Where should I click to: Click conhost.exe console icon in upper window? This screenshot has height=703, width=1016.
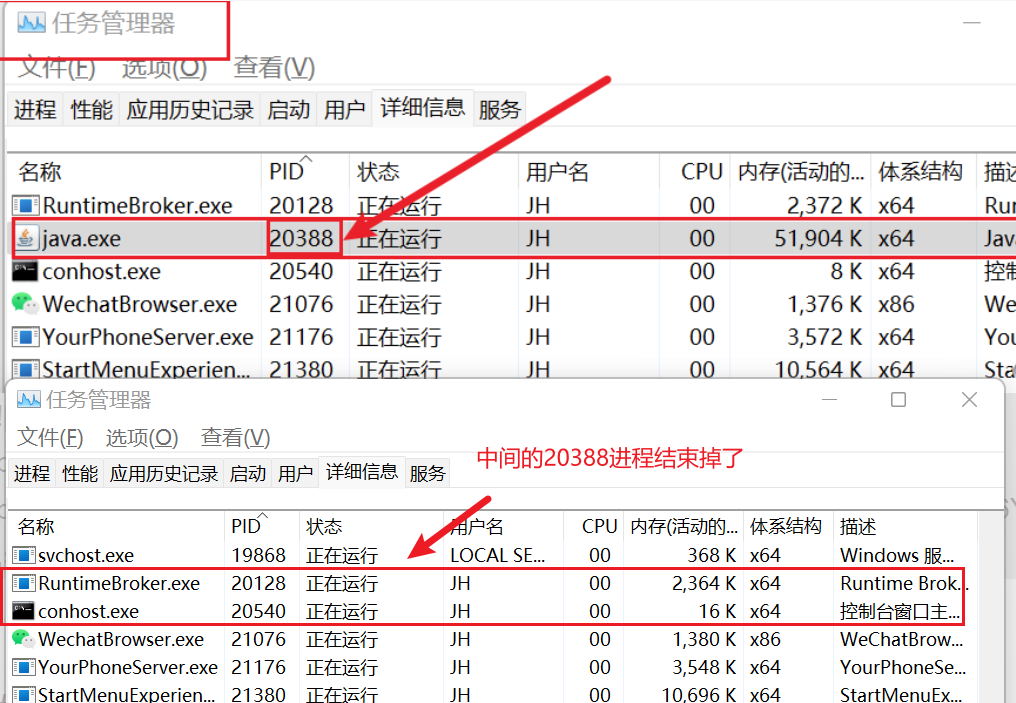click(x=25, y=271)
